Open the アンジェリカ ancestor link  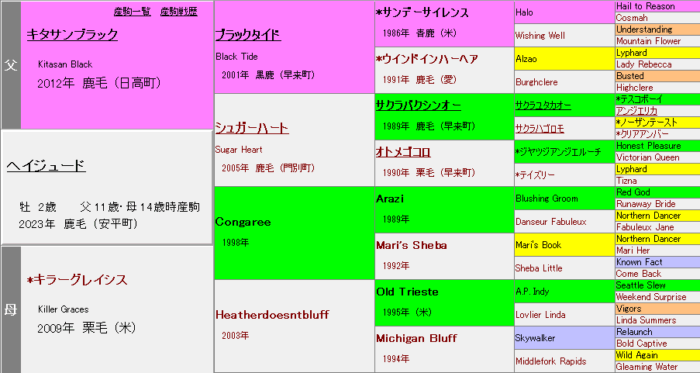click(x=637, y=111)
